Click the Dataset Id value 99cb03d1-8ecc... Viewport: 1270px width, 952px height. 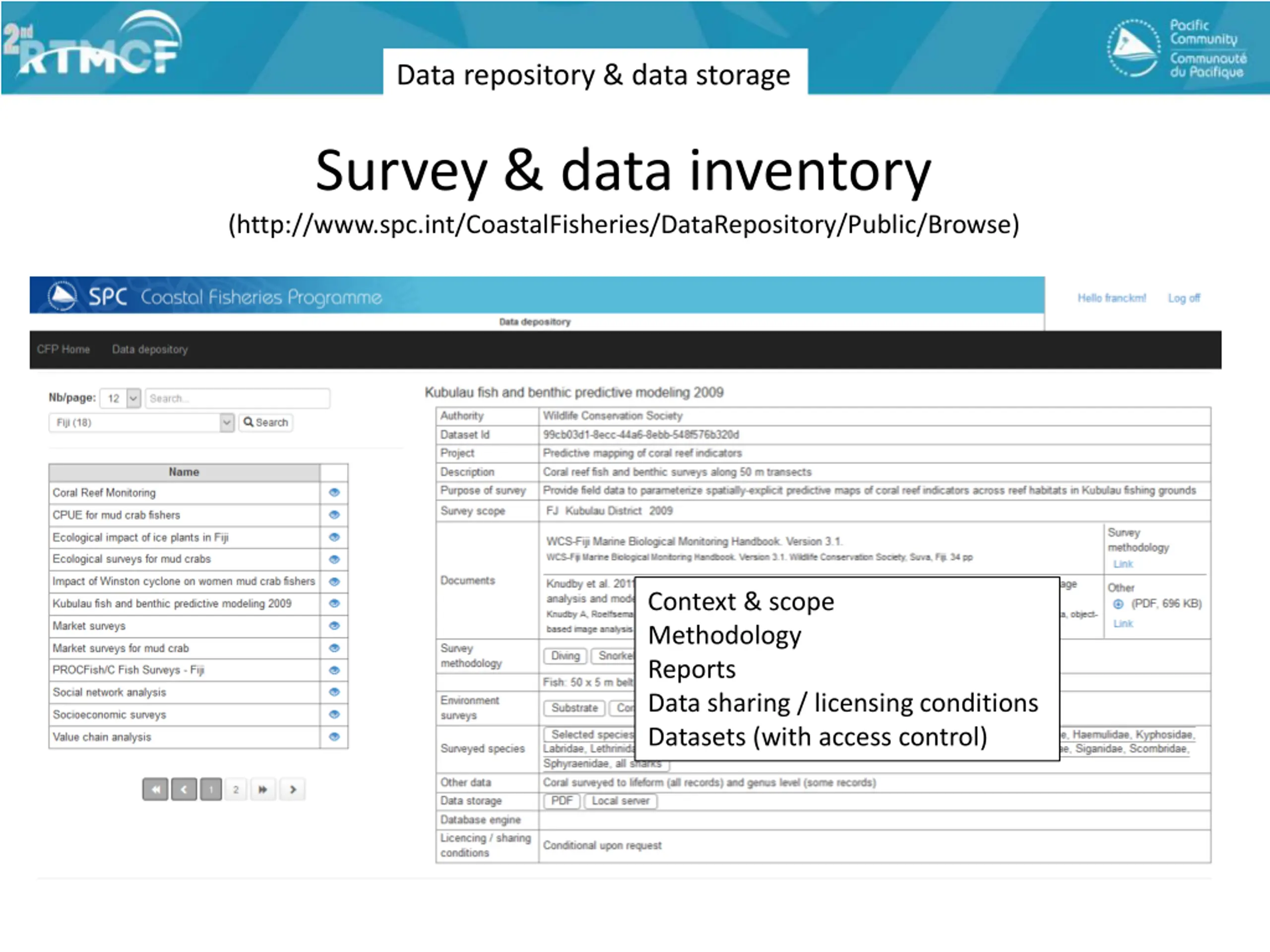pos(641,435)
